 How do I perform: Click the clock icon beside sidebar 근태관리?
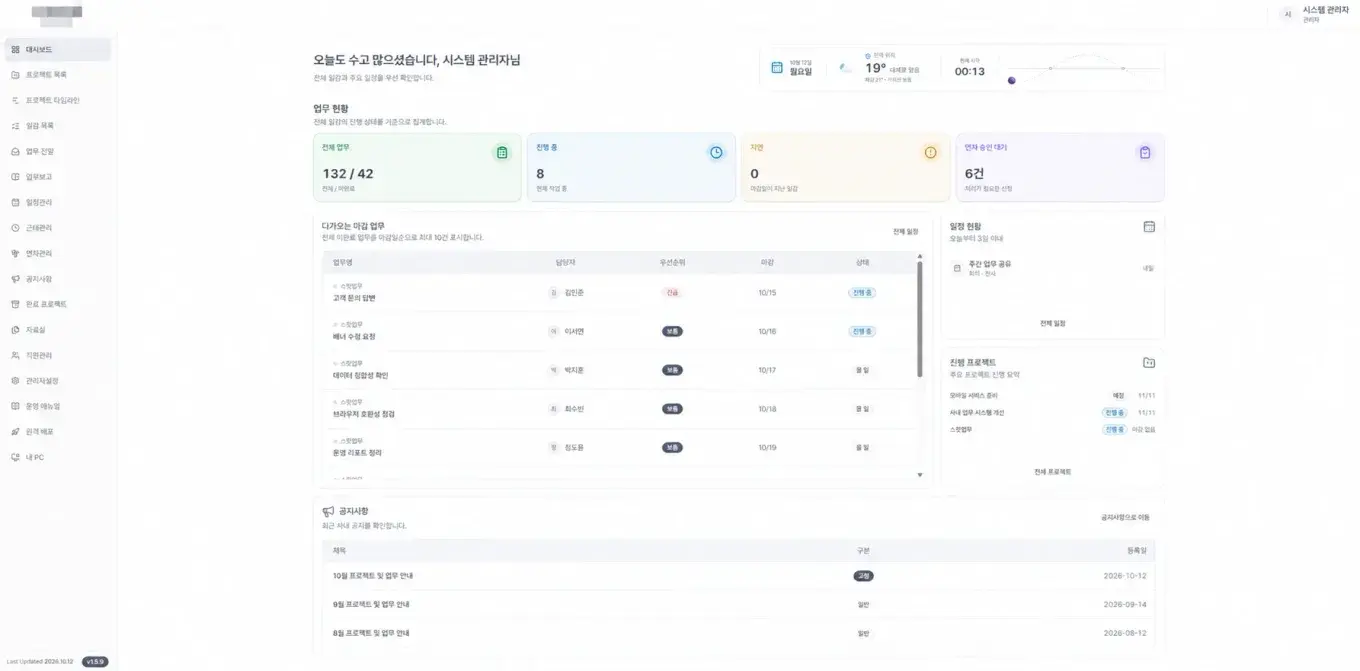coord(15,228)
